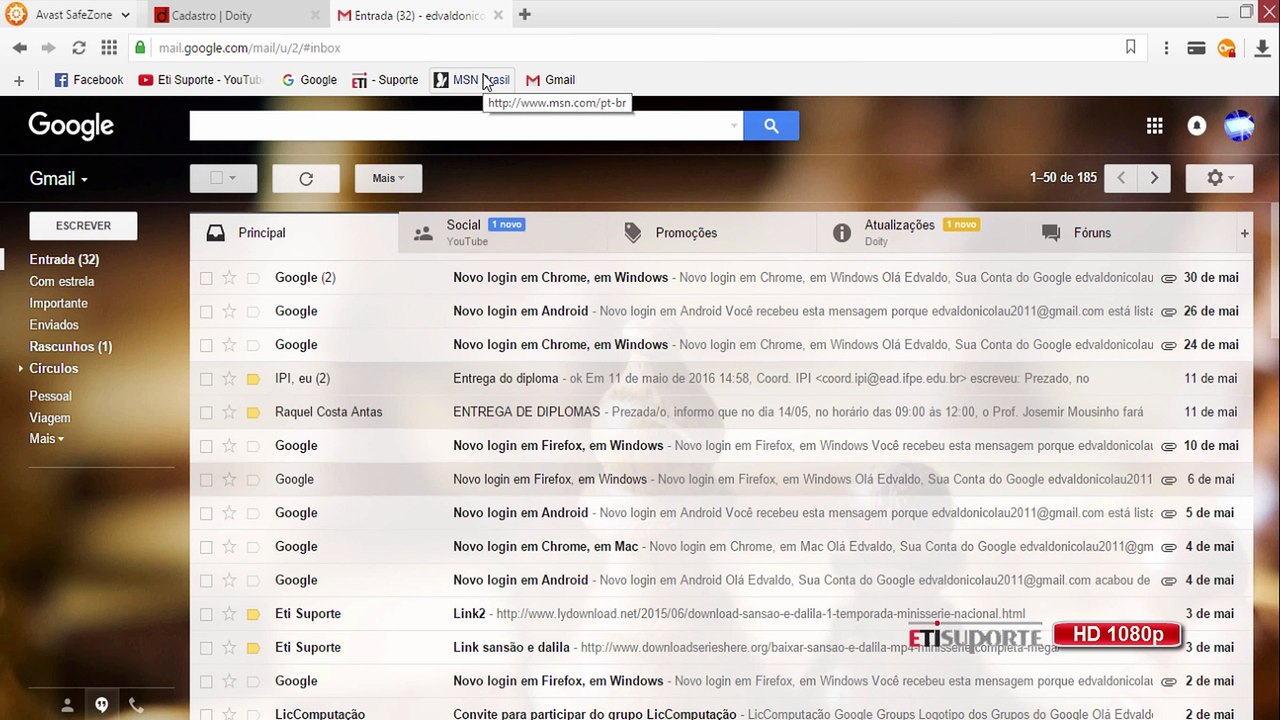Open the account profile avatar

pos(1239,125)
